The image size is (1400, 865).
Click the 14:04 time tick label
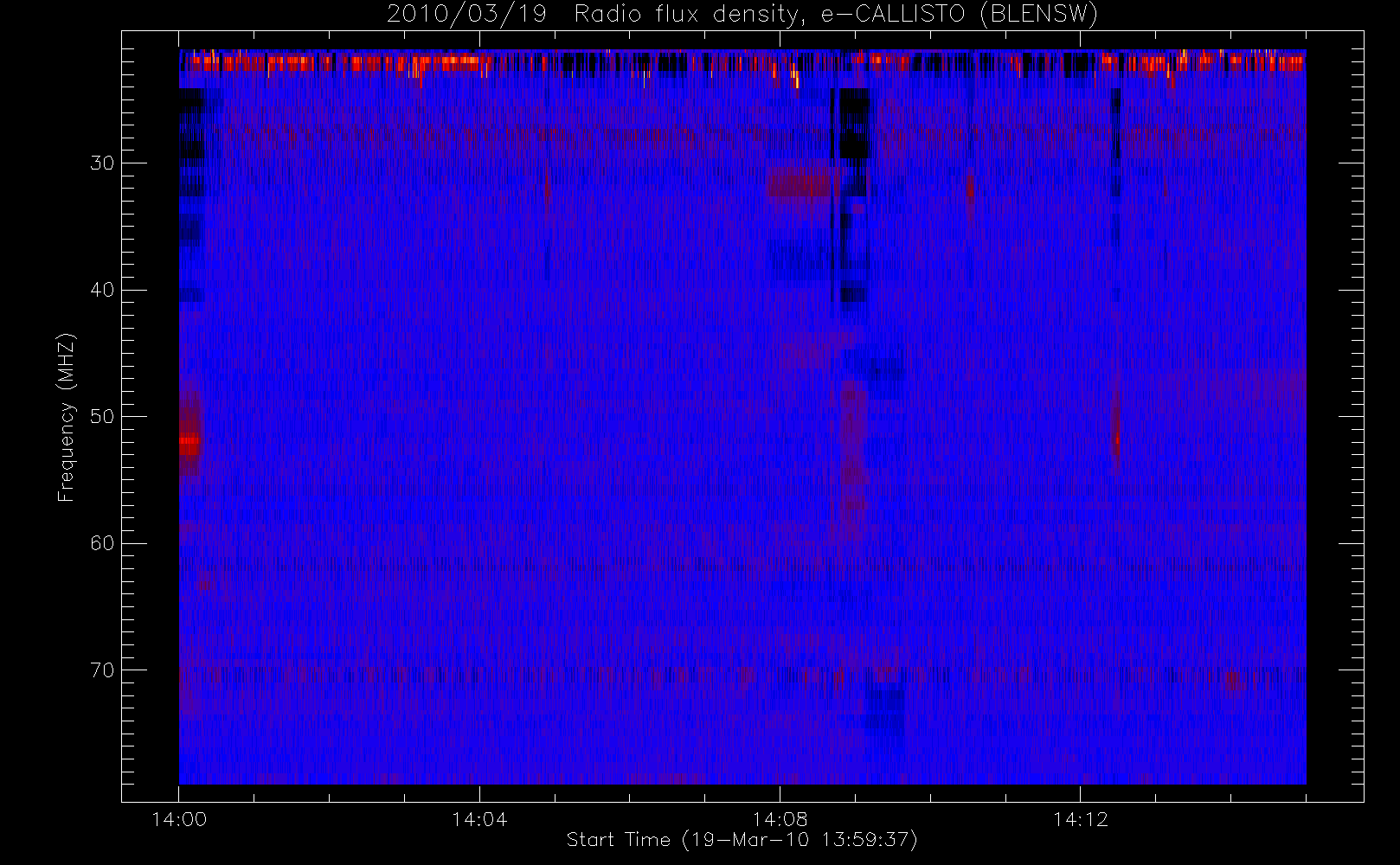click(x=479, y=819)
